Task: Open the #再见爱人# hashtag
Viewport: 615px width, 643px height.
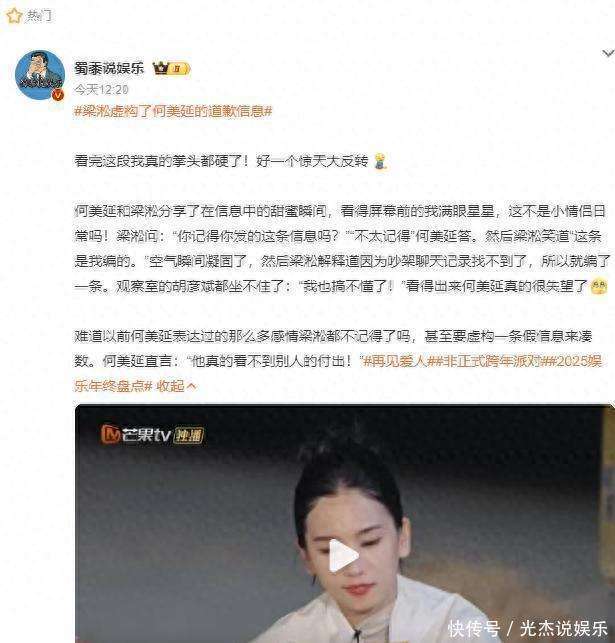Action: pos(395,361)
